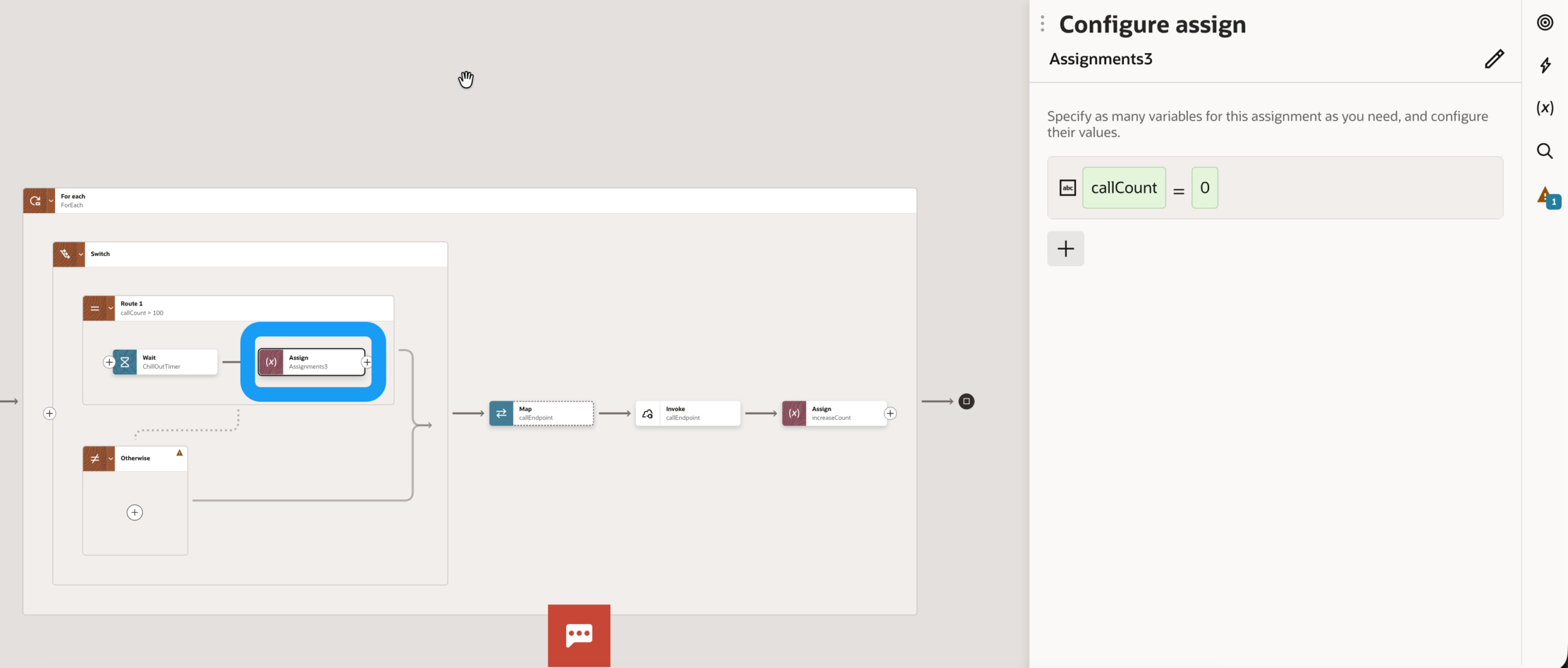
Task: Open the variables (x) side panel icon
Action: click(x=1545, y=108)
